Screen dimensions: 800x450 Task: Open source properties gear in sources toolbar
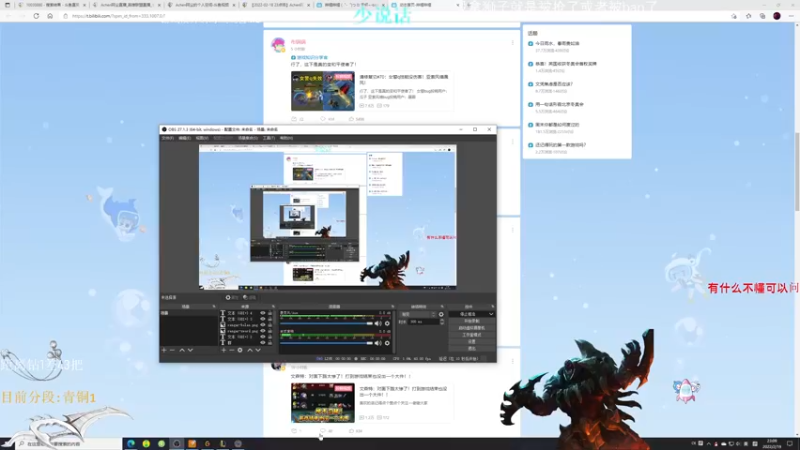240,350
